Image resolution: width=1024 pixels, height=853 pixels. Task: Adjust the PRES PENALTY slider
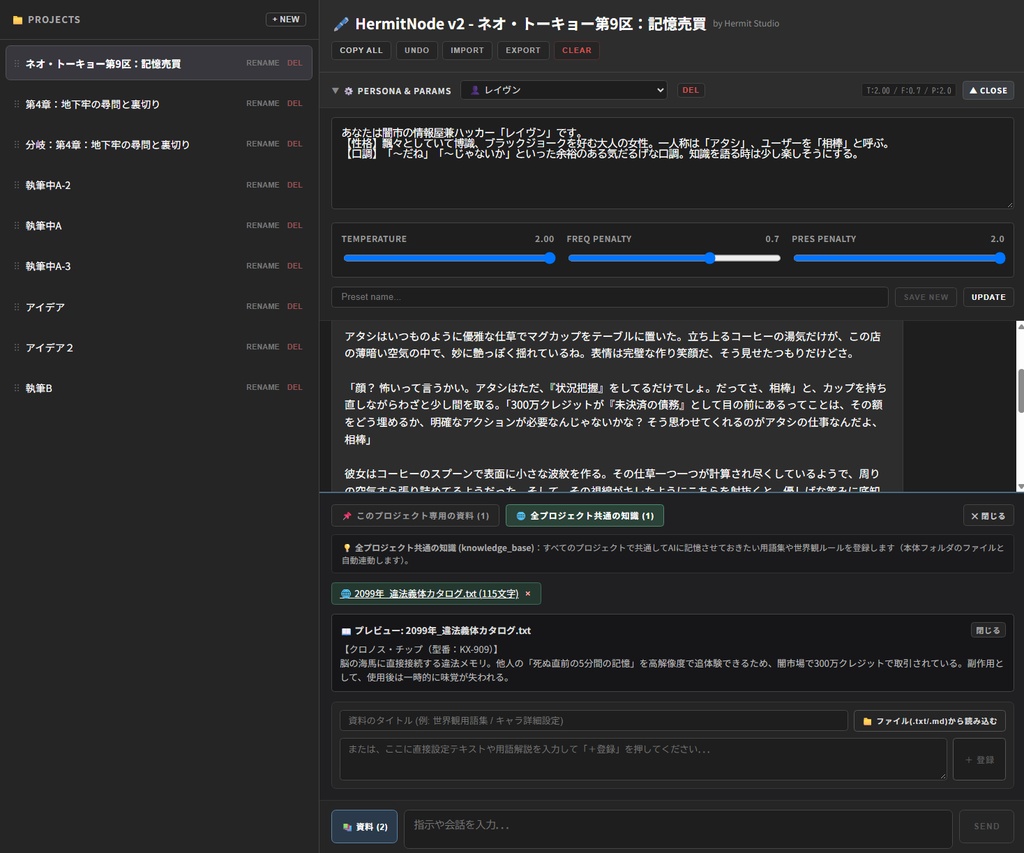899,258
